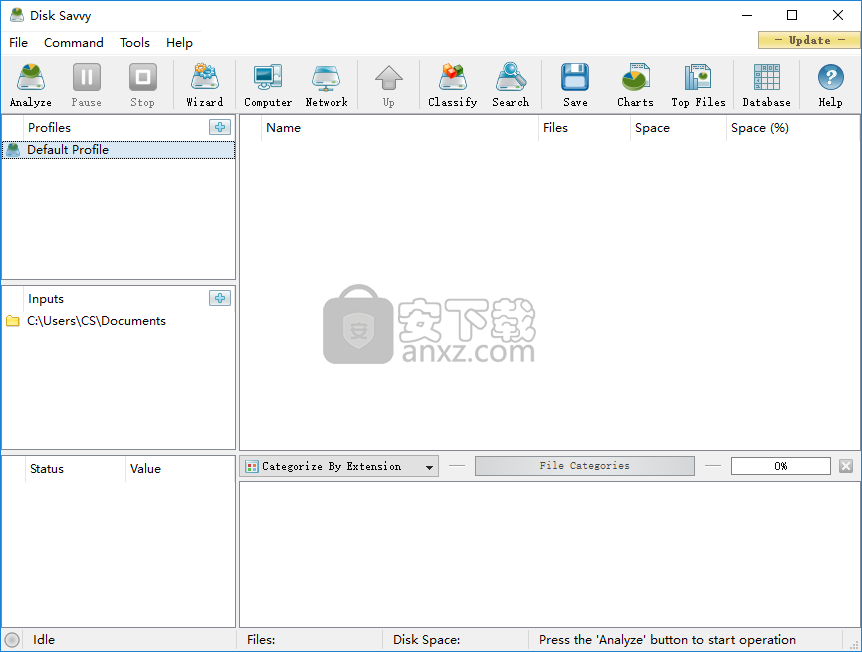Viewport: 862px width, 652px height.
Task: Open the Database toolbar icon
Action: pyautogui.click(x=766, y=85)
